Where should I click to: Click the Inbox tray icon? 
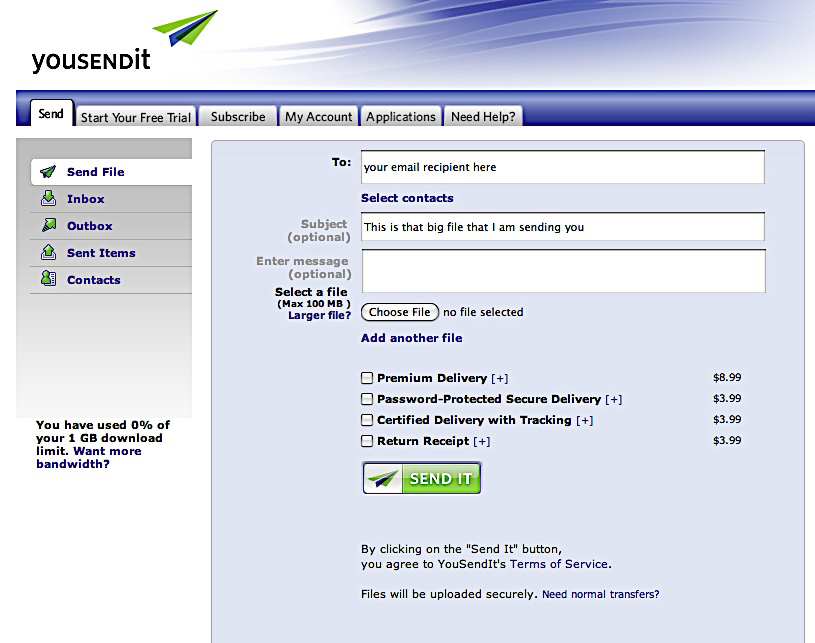tap(48, 199)
